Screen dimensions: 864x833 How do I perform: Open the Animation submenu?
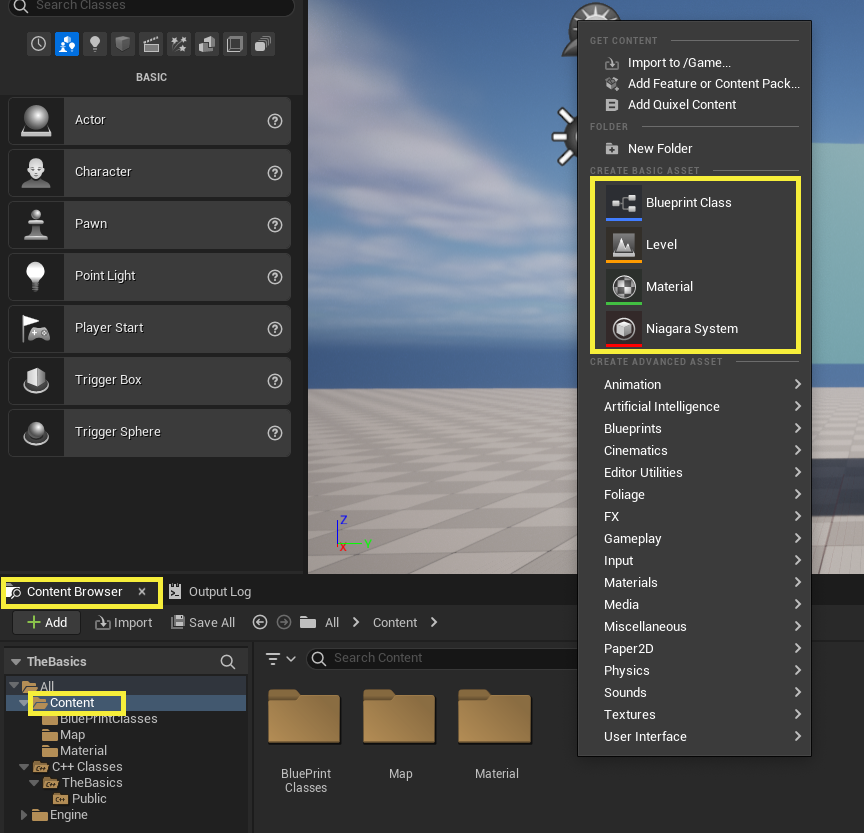pos(694,385)
